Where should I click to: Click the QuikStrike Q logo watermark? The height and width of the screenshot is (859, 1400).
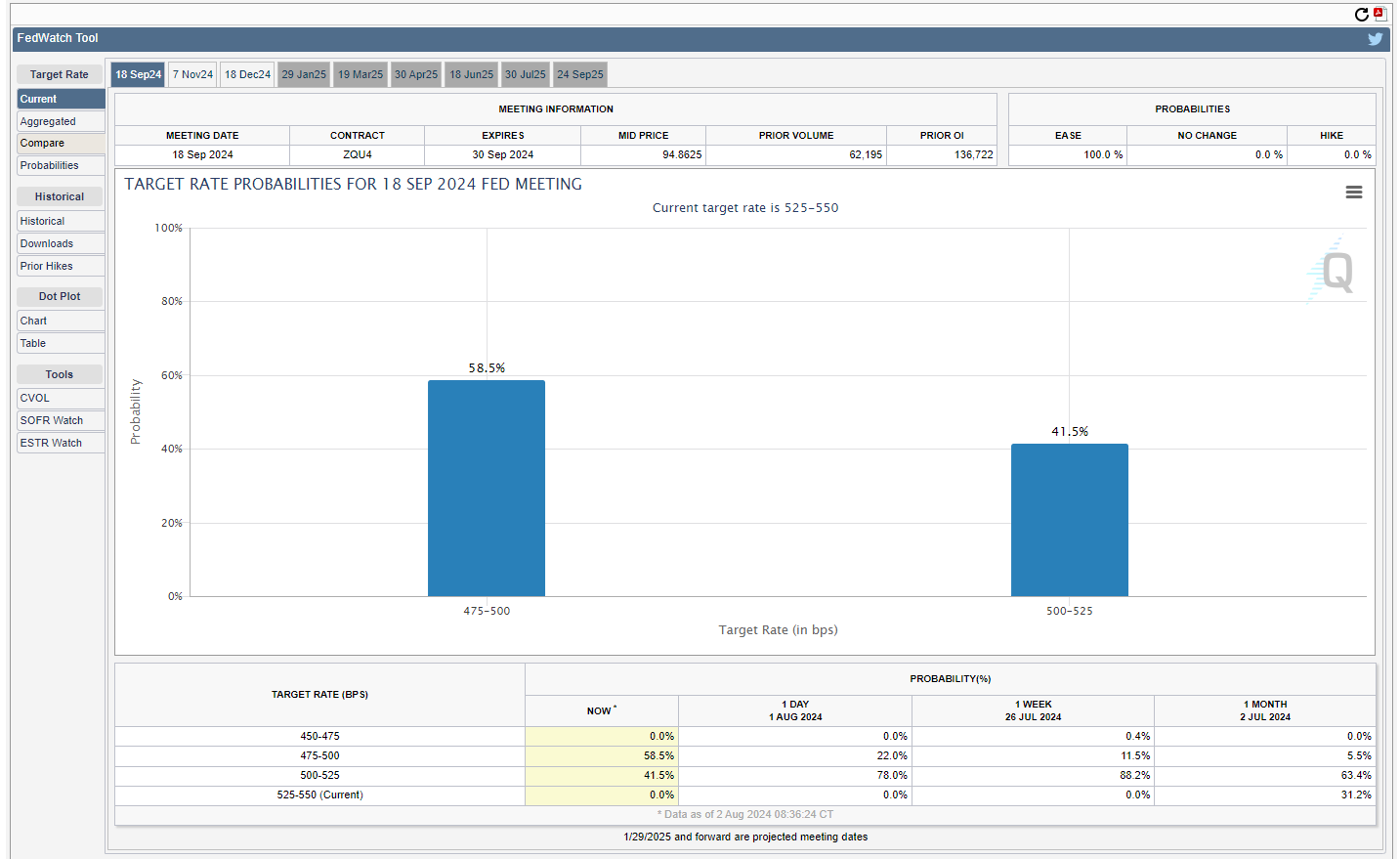point(1335,272)
